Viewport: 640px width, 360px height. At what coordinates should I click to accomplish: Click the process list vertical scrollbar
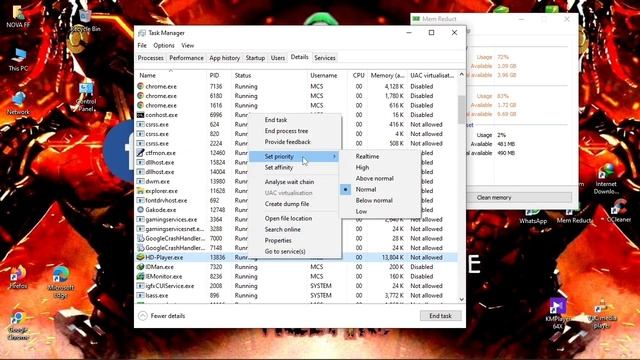pos(462,109)
